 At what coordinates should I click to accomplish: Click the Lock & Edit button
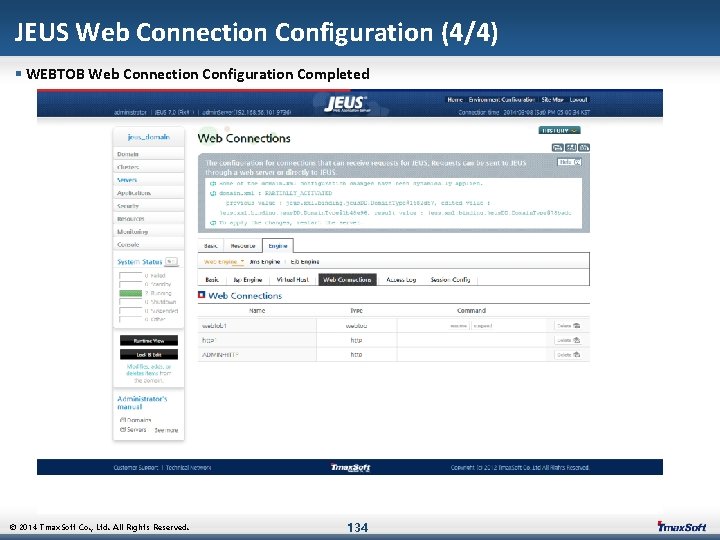(149, 354)
